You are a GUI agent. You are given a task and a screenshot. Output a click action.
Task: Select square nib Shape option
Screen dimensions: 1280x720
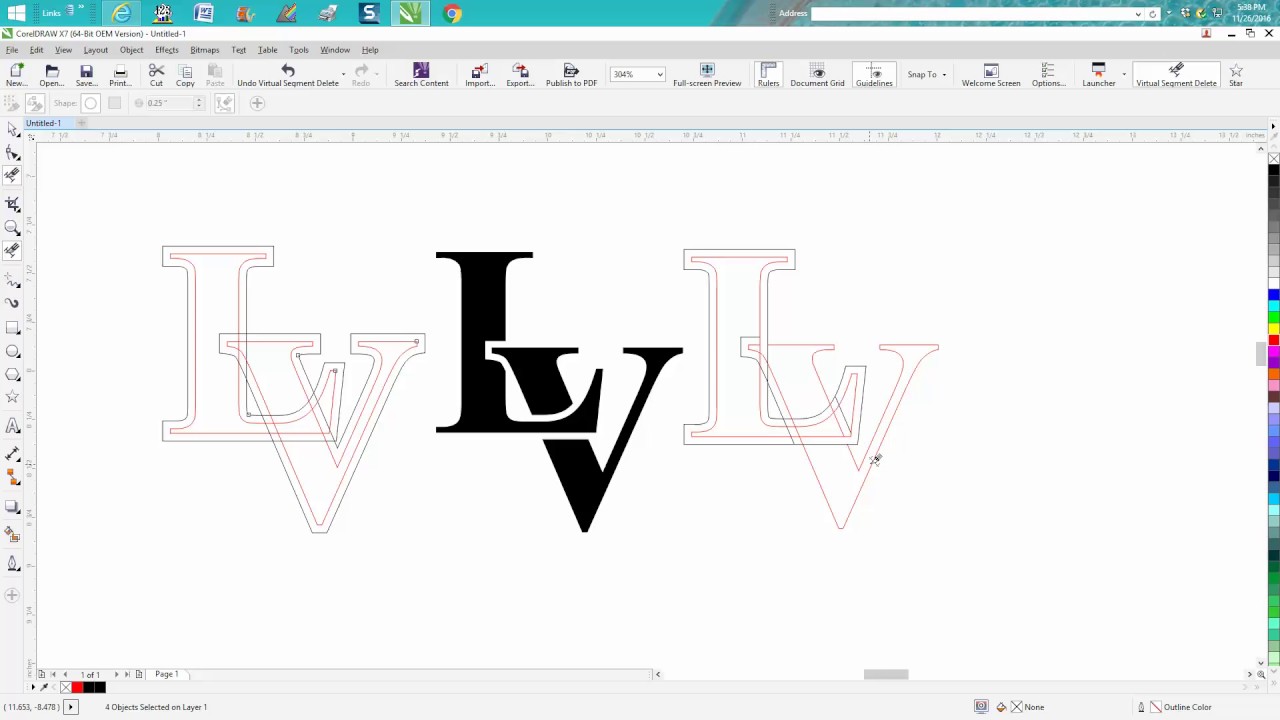pos(114,103)
